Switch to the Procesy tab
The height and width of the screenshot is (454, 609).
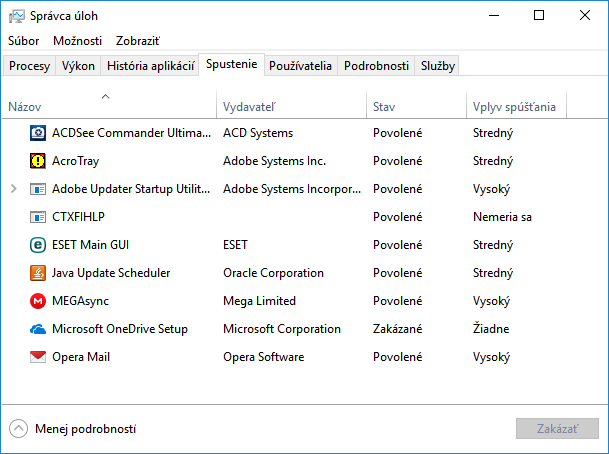[x=29, y=66]
